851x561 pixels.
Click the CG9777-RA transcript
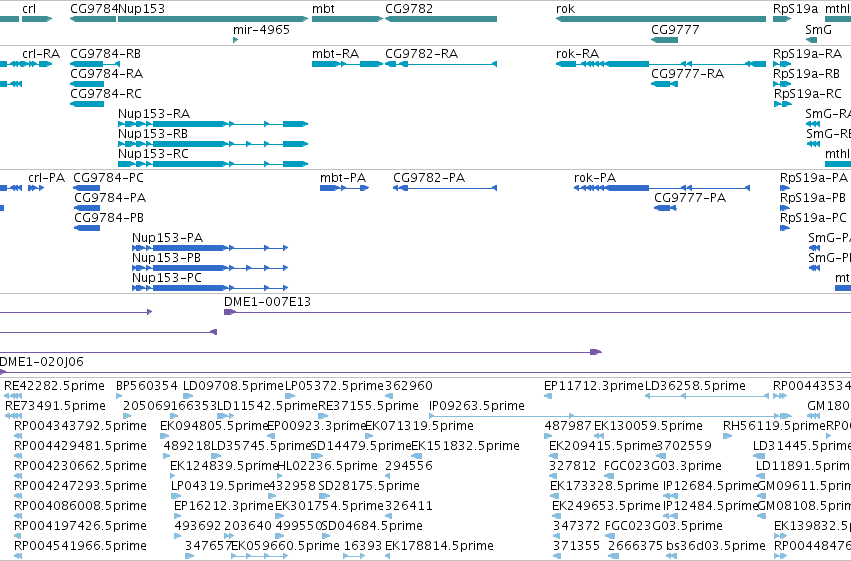coord(664,84)
